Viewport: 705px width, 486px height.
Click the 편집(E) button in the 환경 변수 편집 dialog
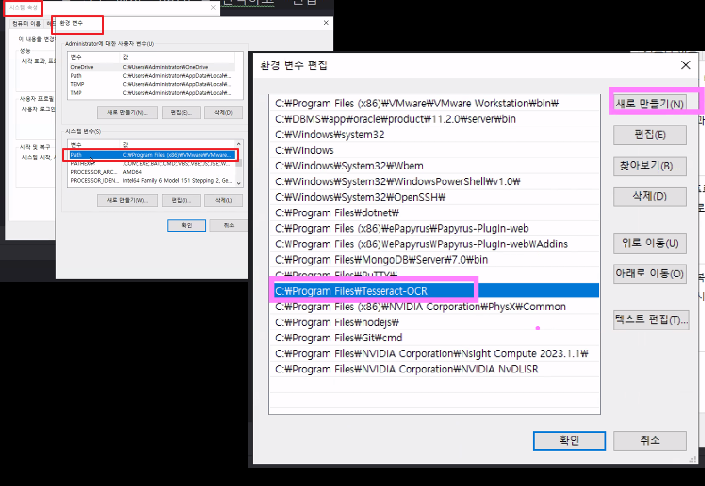pyautogui.click(x=650, y=134)
